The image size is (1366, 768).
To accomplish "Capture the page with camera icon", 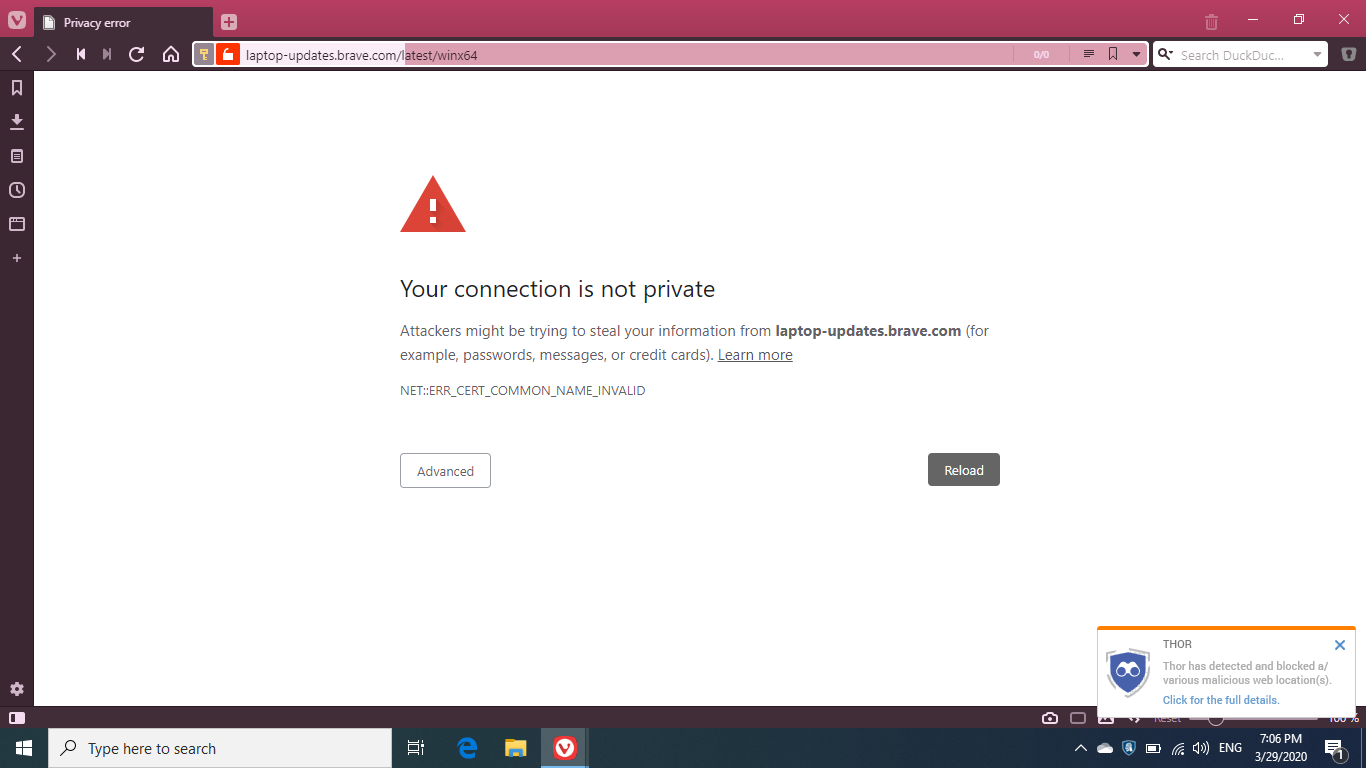I will point(1050,717).
